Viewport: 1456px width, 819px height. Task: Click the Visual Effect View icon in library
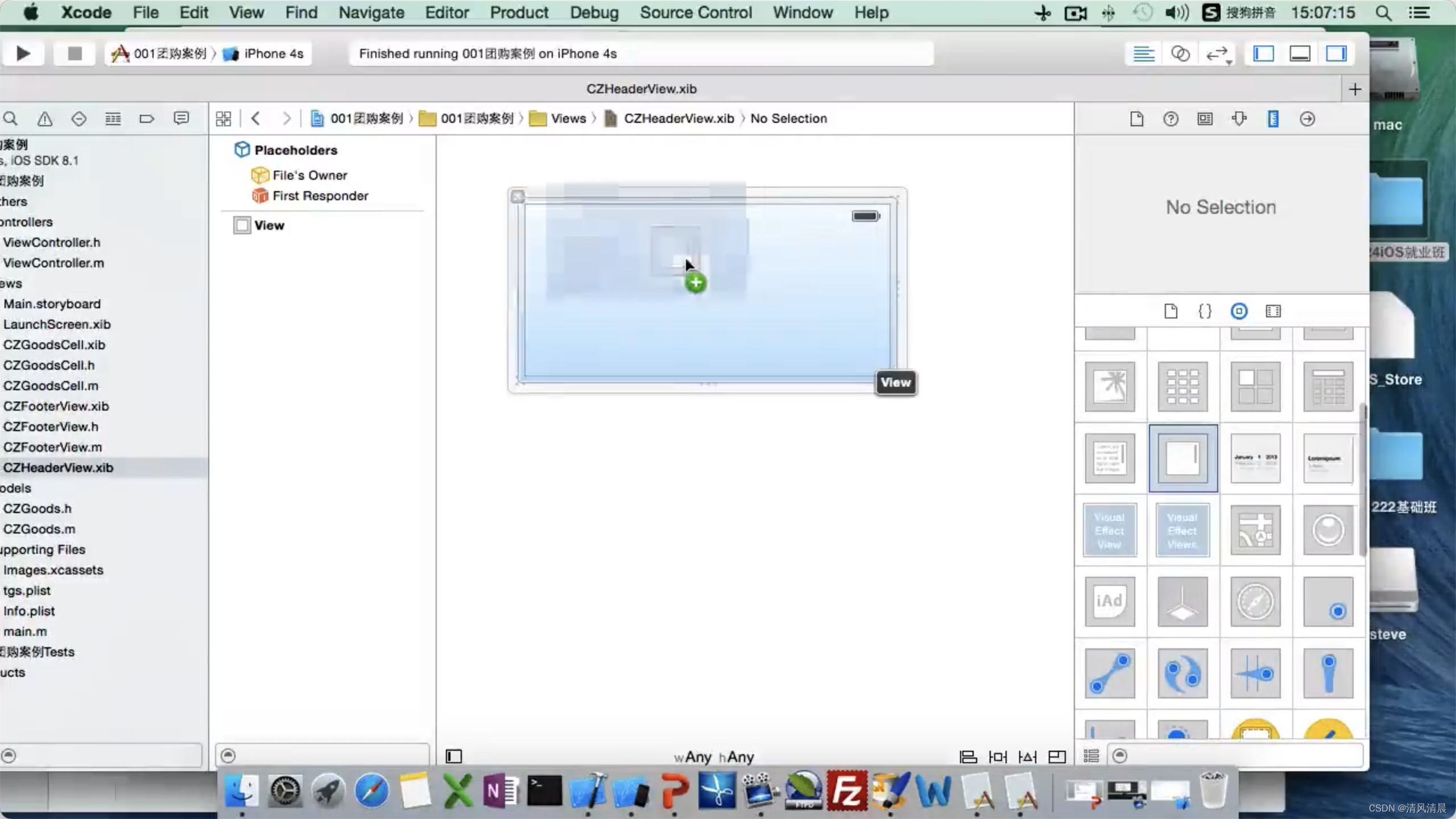click(x=1110, y=530)
